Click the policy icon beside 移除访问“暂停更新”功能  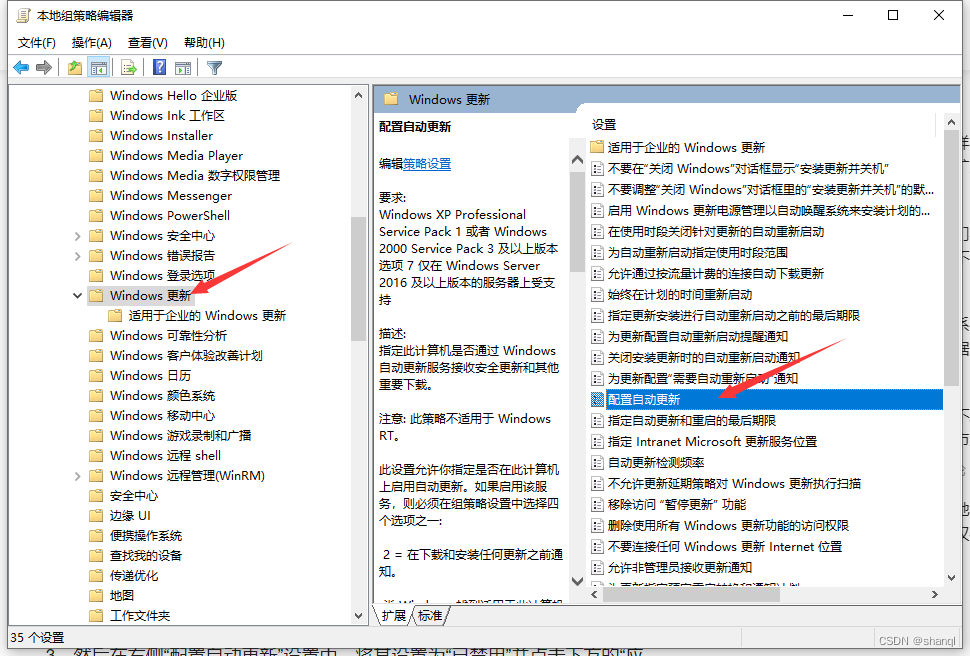click(597, 505)
